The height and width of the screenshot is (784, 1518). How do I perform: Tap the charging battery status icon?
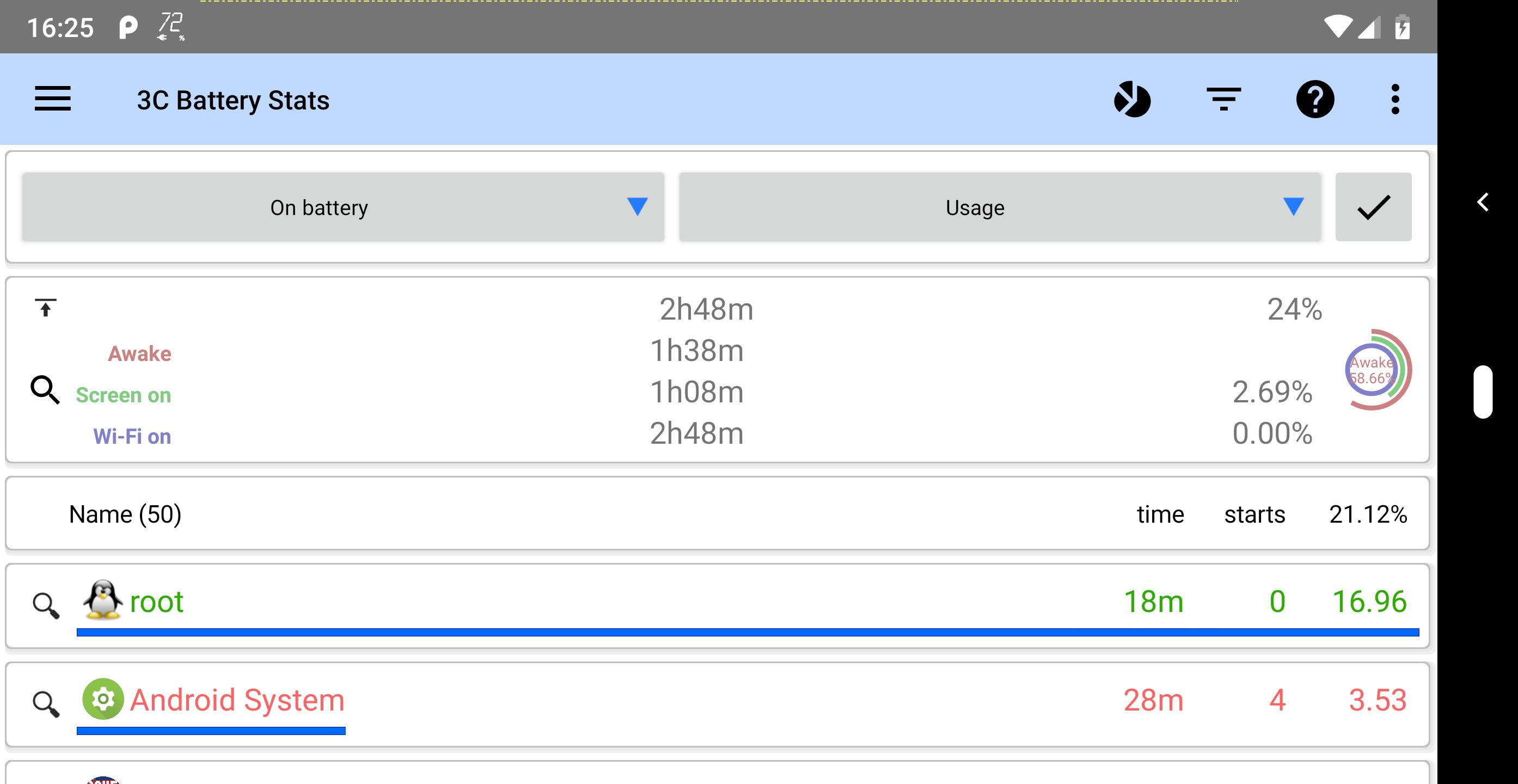click(1403, 27)
